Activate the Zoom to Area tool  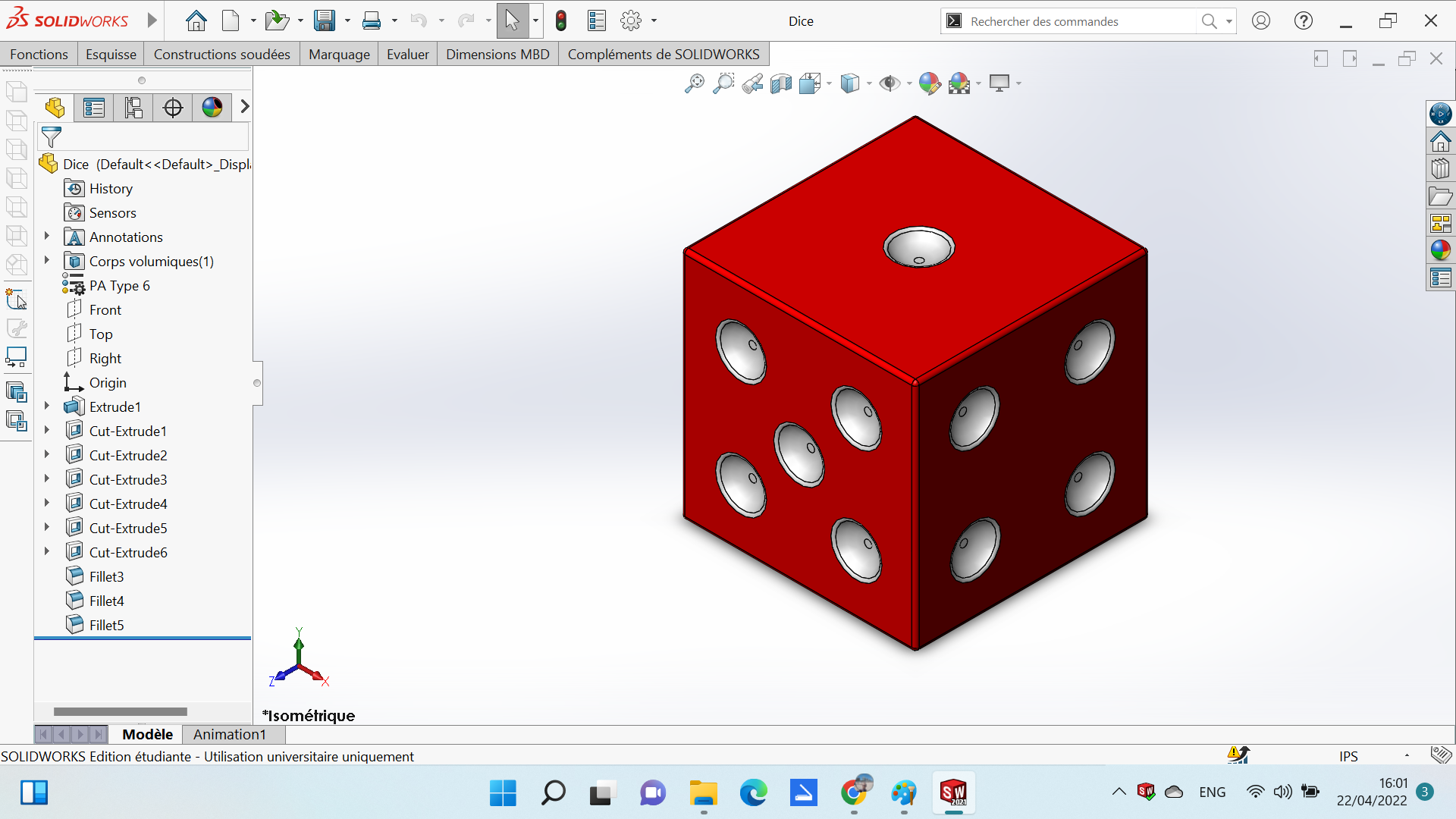(x=724, y=83)
